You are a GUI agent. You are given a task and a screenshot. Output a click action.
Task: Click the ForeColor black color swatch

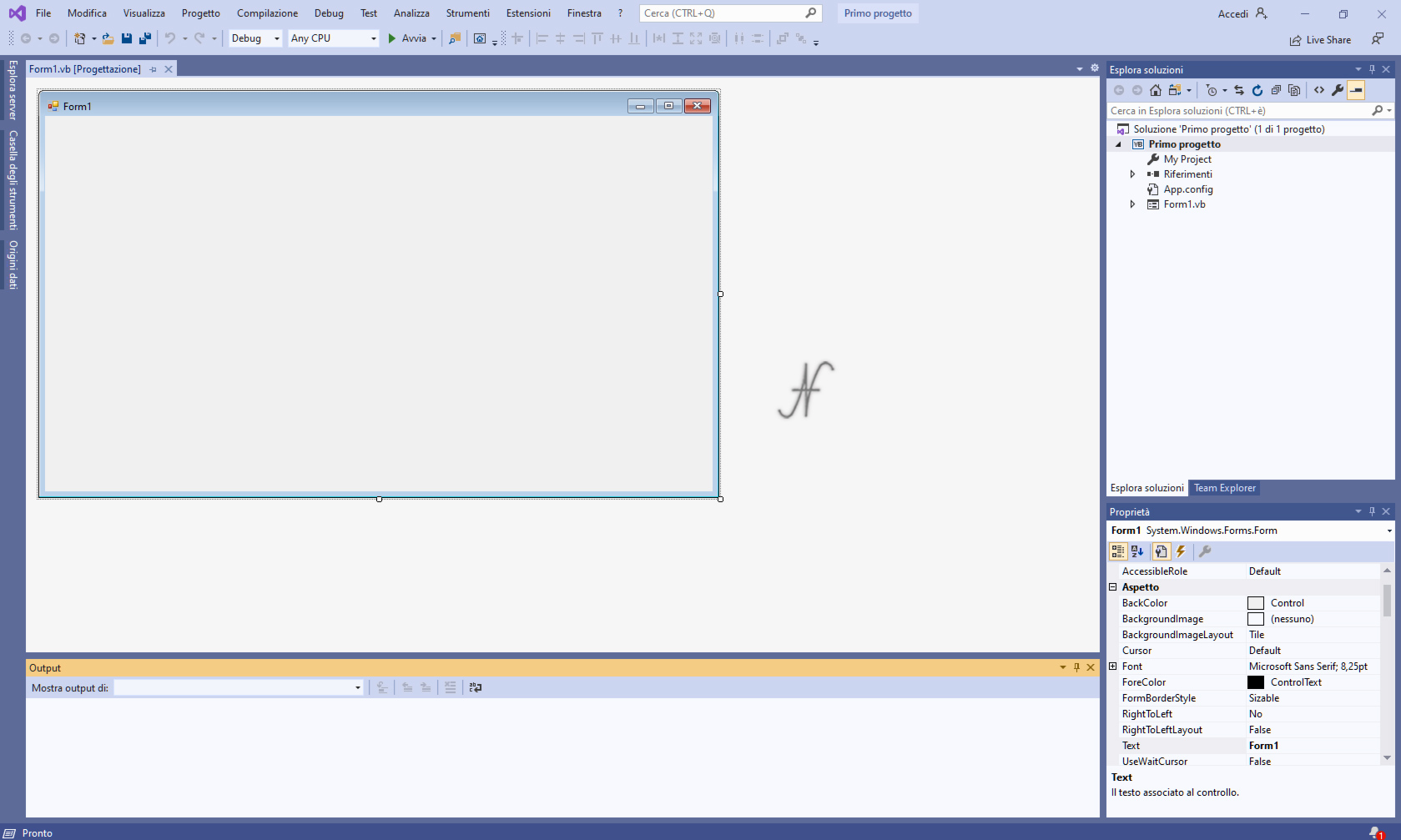pyautogui.click(x=1256, y=682)
